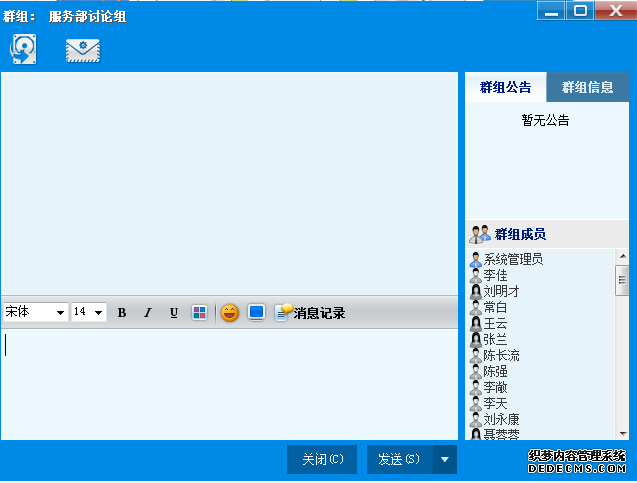Toggle italic text formatting
Screen dimensions: 637x483
click(x=147, y=313)
